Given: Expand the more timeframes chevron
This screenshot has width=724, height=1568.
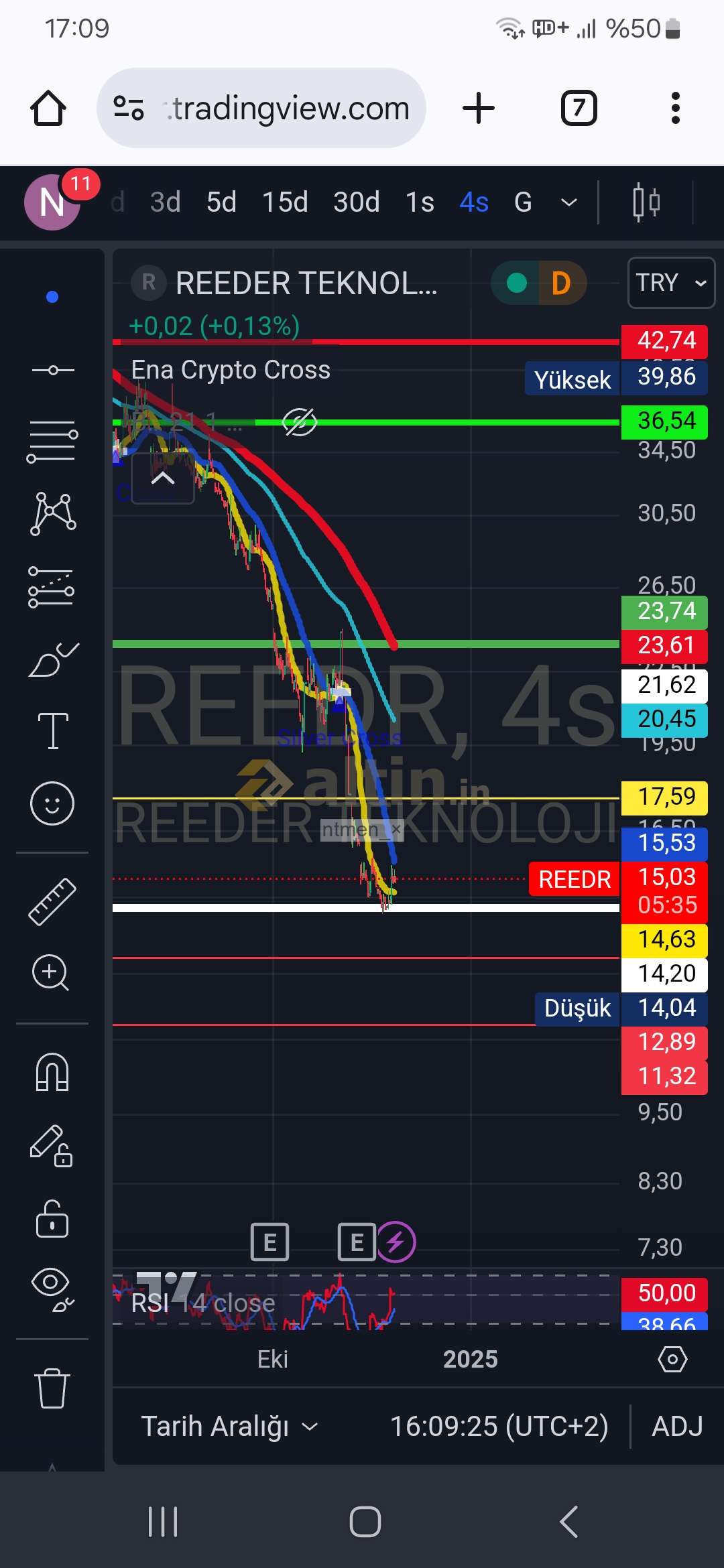Looking at the screenshot, I should point(568,202).
